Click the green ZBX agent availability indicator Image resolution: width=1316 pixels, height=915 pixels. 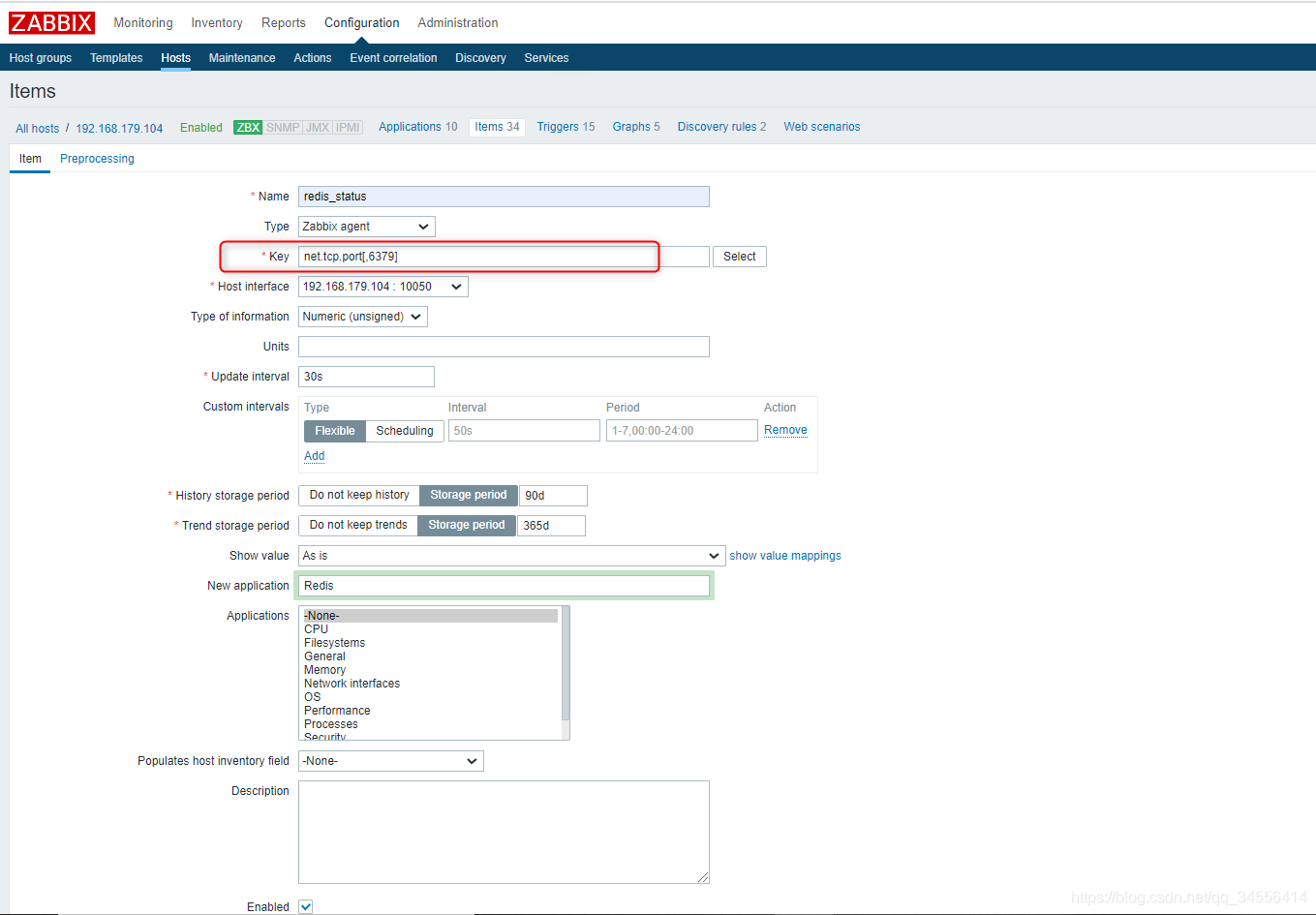tap(248, 126)
